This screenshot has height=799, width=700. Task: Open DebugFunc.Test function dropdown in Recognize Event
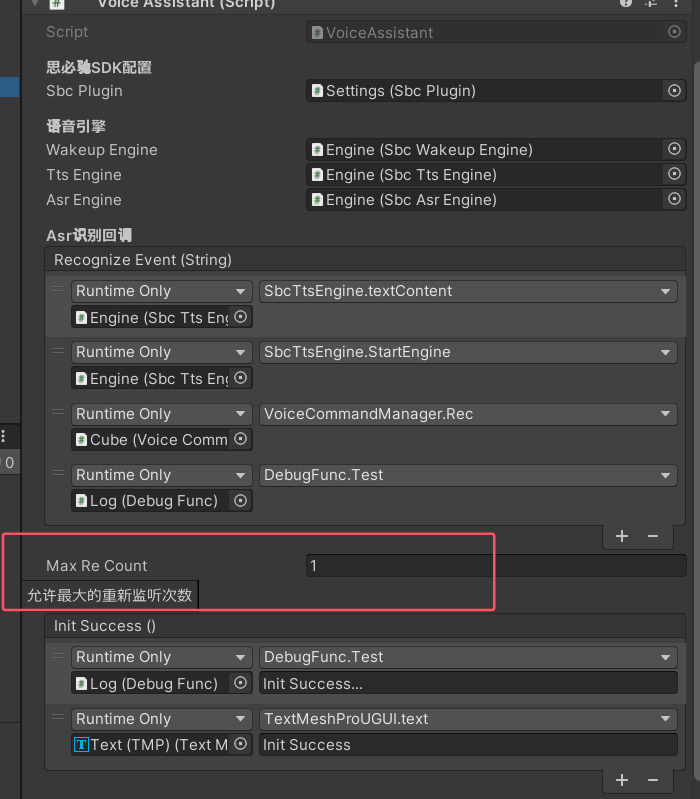click(x=468, y=475)
